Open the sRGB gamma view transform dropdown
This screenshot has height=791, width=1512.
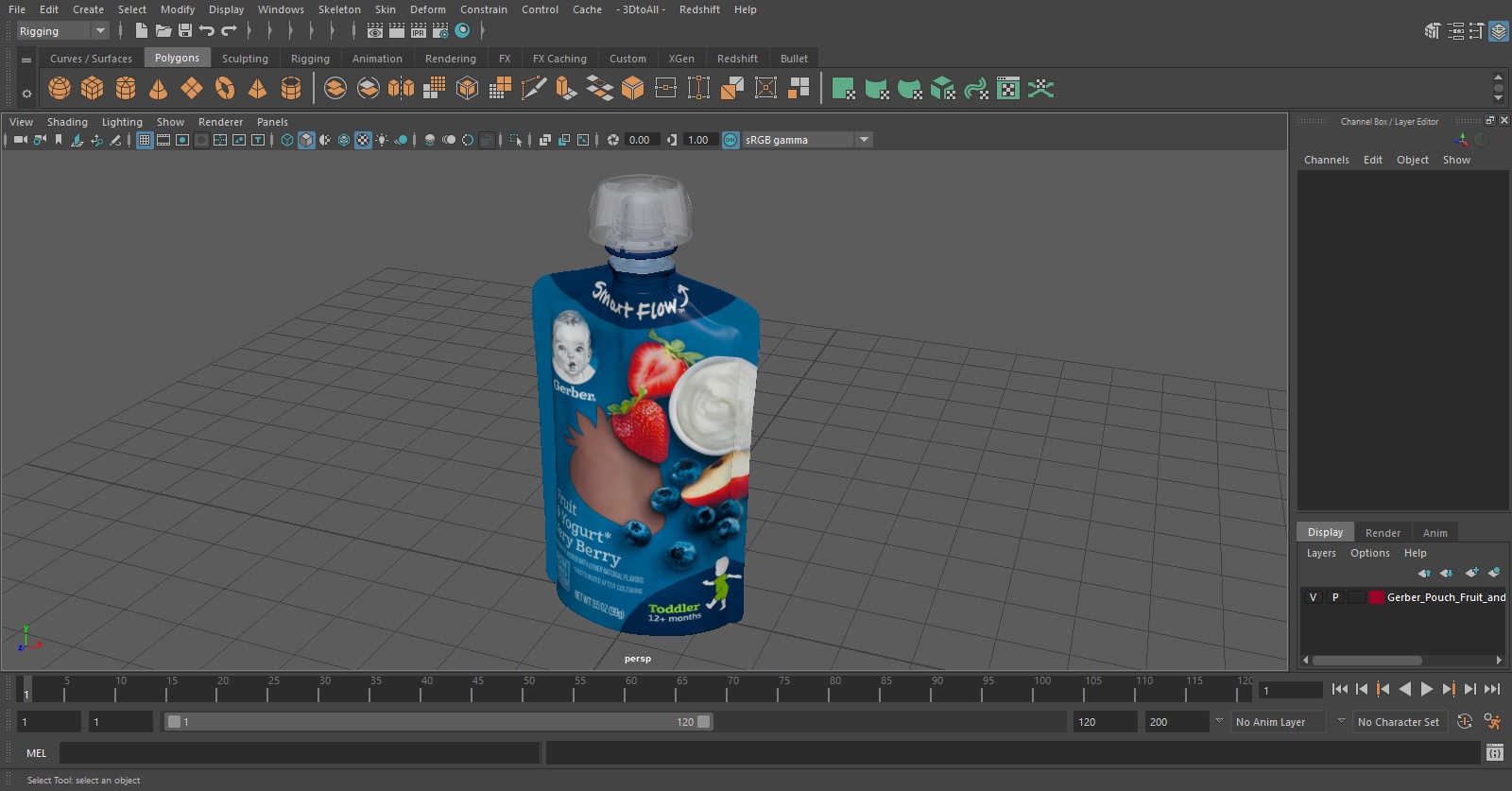[808, 140]
